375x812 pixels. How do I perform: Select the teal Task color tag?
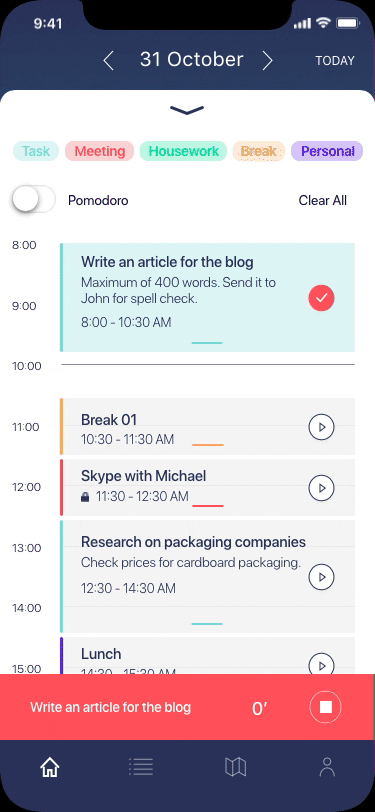pos(36,151)
